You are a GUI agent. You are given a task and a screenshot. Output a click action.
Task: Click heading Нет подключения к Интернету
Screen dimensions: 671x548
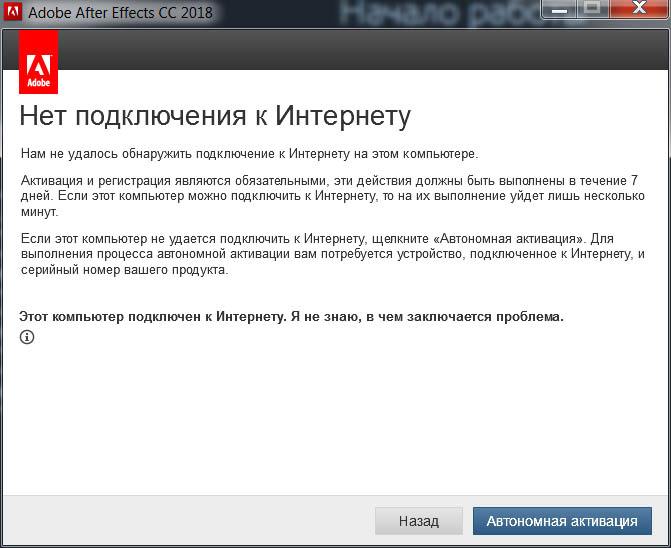(x=215, y=116)
